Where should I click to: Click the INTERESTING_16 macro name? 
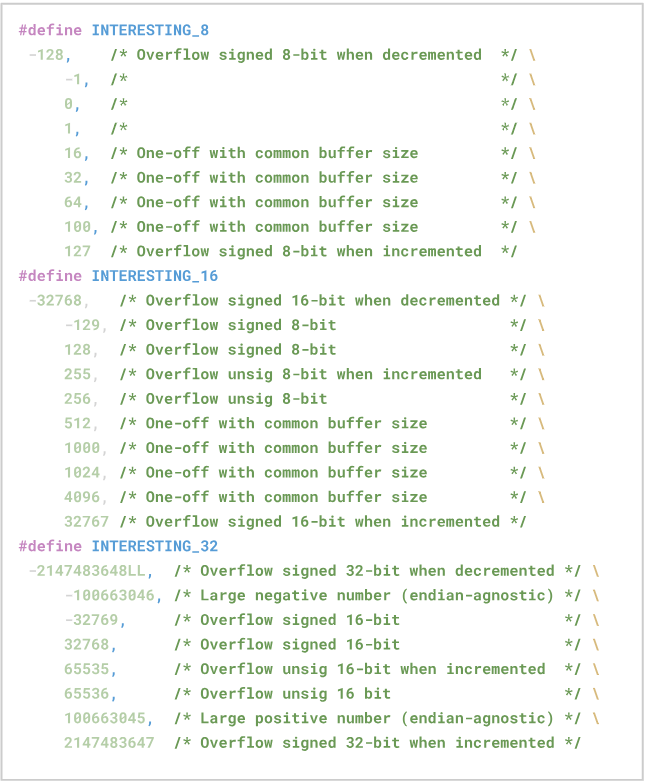[x=154, y=276]
